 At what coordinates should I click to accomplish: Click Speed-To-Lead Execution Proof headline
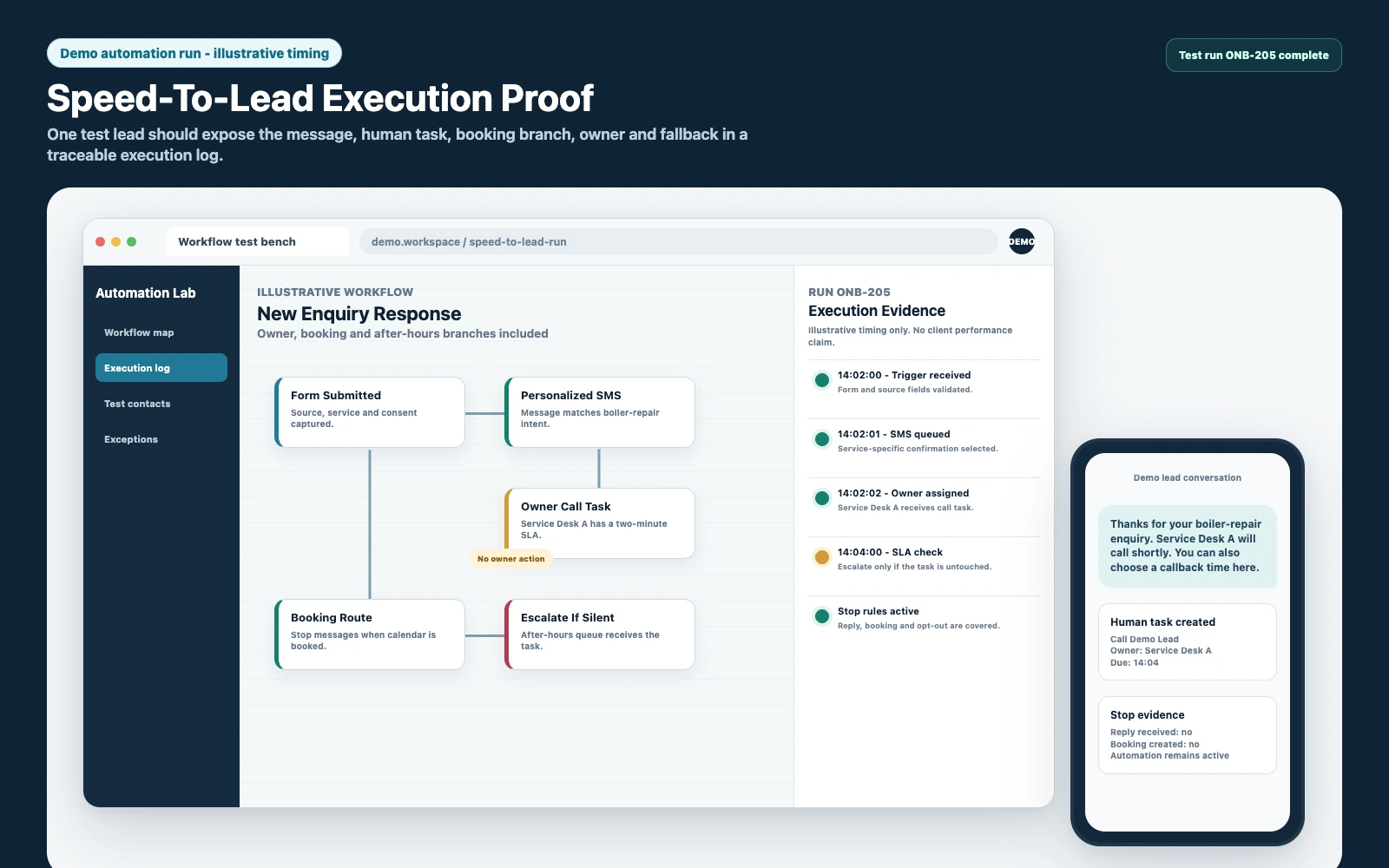pyautogui.click(x=320, y=98)
